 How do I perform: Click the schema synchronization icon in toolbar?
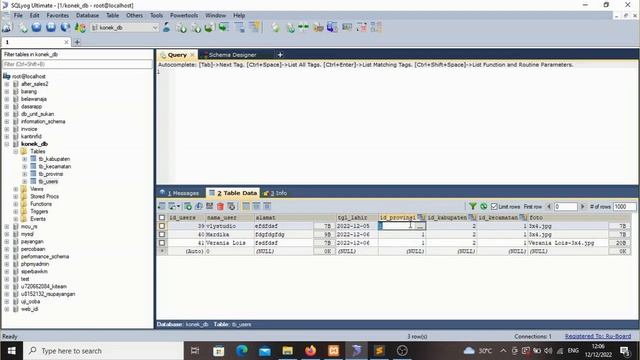pos(290,27)
